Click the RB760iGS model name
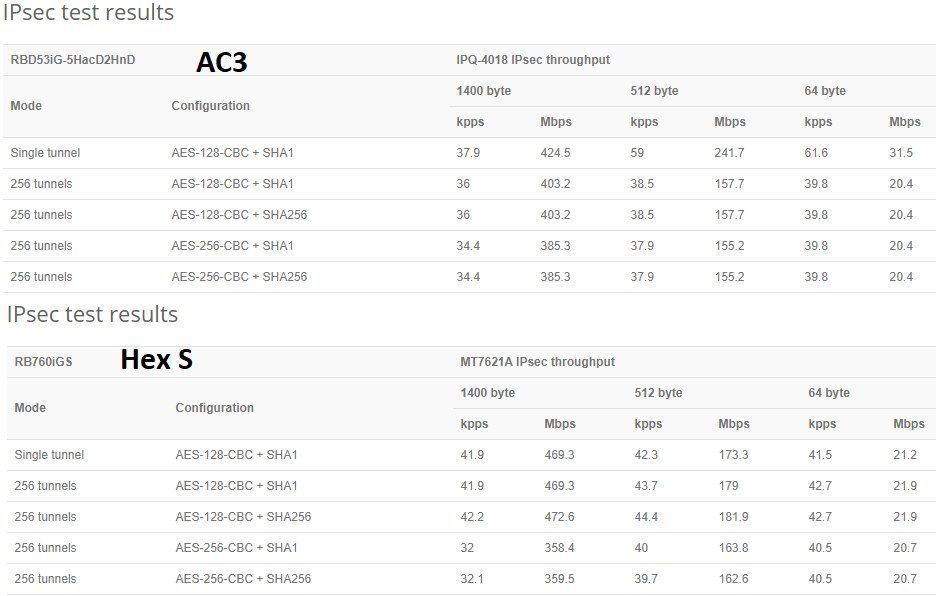Viewport: 936px width, 596px height. pos(43,362)
